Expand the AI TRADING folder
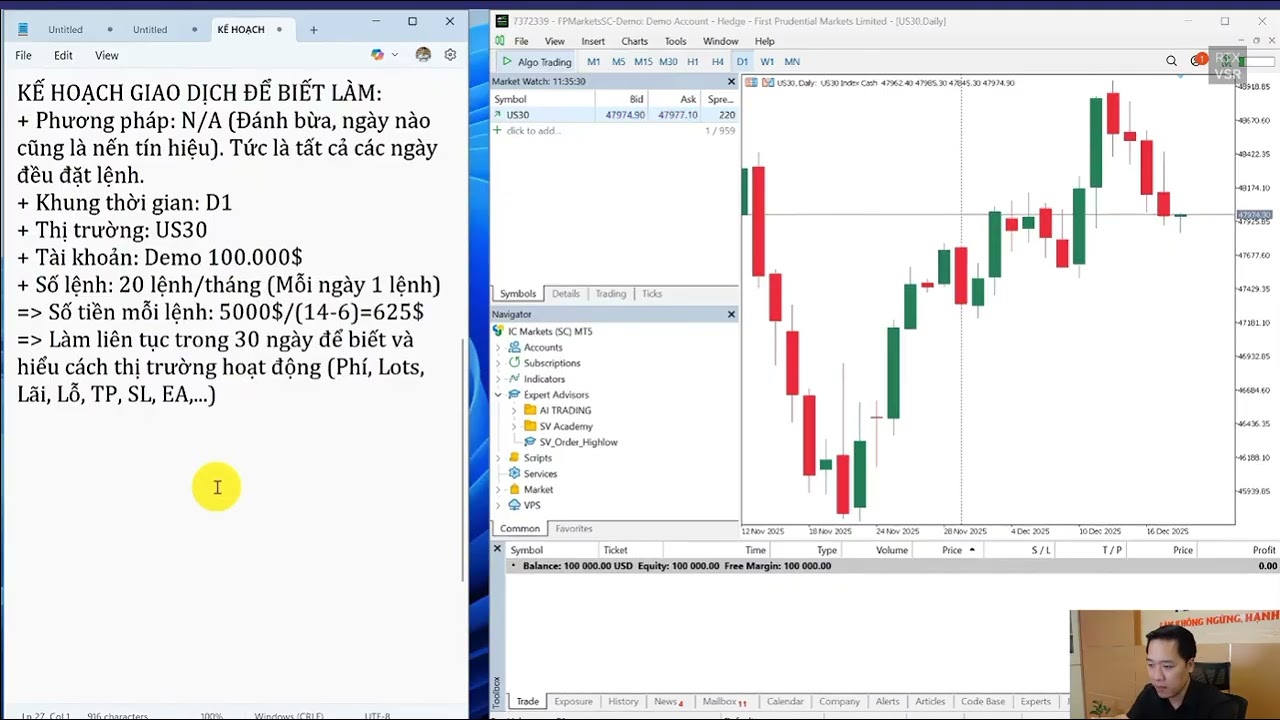Viewport: 1280px width, 720px height. pyautogui.click(x=514, y=410)
